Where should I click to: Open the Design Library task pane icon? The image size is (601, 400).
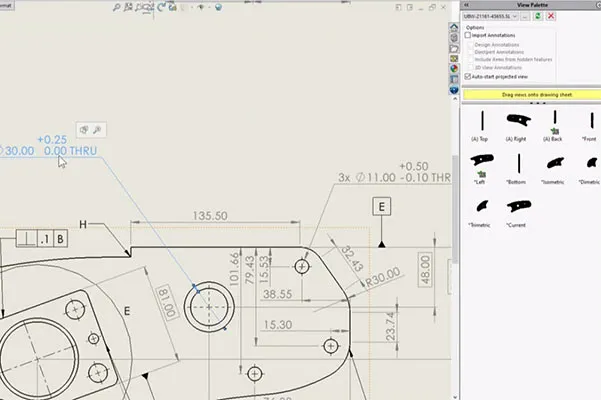(454, 38)
